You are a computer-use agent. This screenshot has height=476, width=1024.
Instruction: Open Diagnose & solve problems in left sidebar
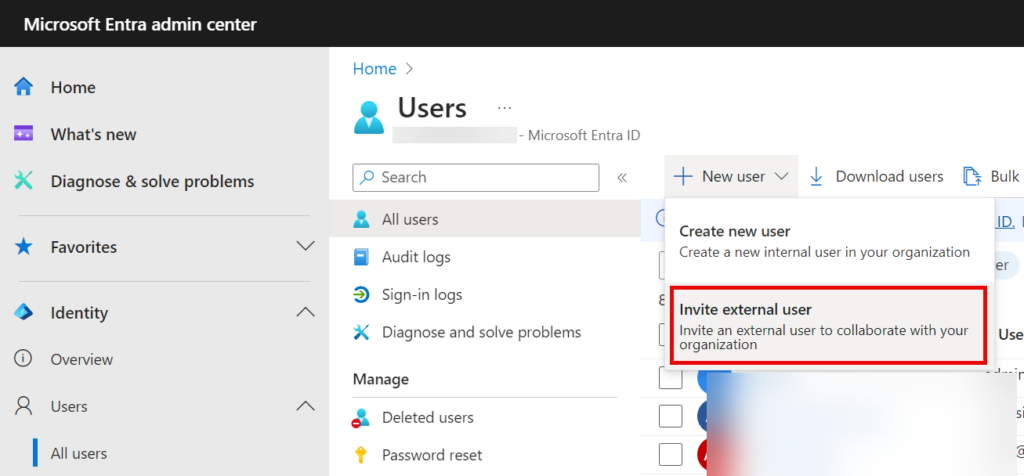tap(152, 181)
